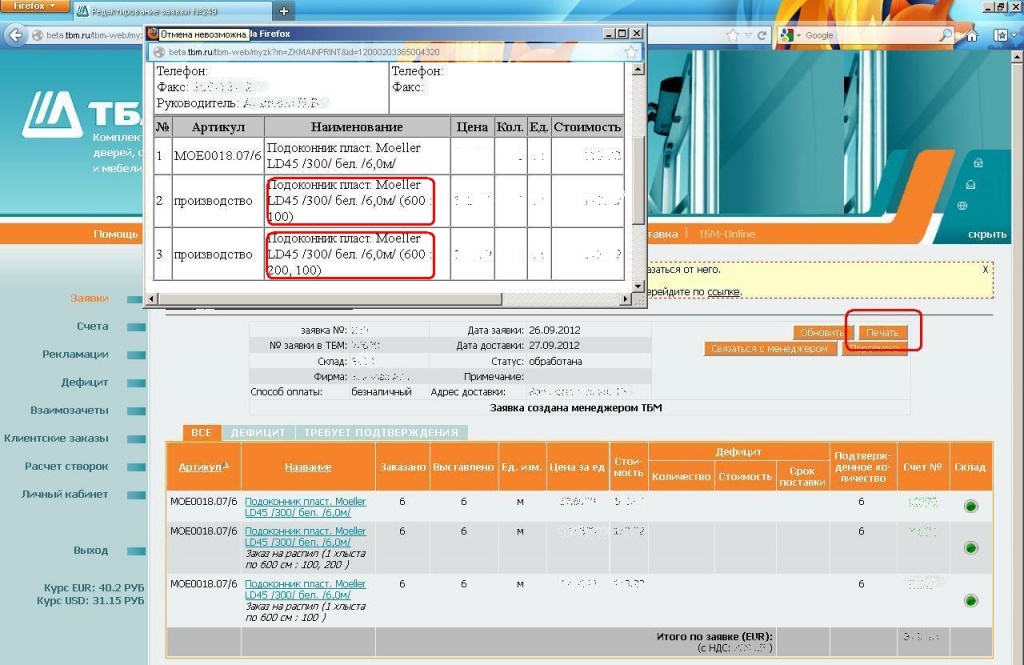This screenshot has width=1024, height=665.
Task: Open first Подоконник пласт. Moeller product link
Action: click(x=305, y=507)
